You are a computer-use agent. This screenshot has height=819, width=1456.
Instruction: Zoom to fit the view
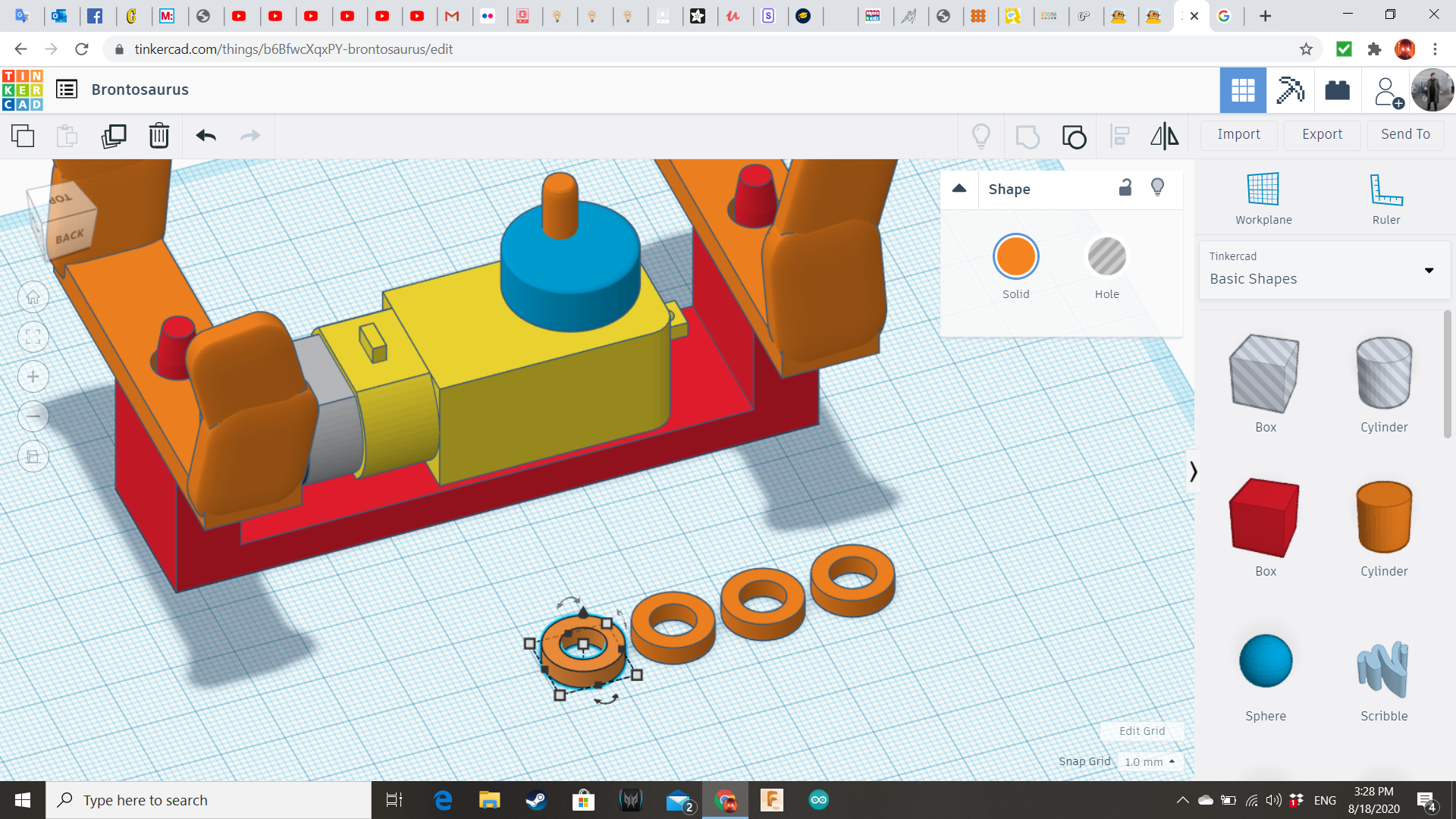33,337
